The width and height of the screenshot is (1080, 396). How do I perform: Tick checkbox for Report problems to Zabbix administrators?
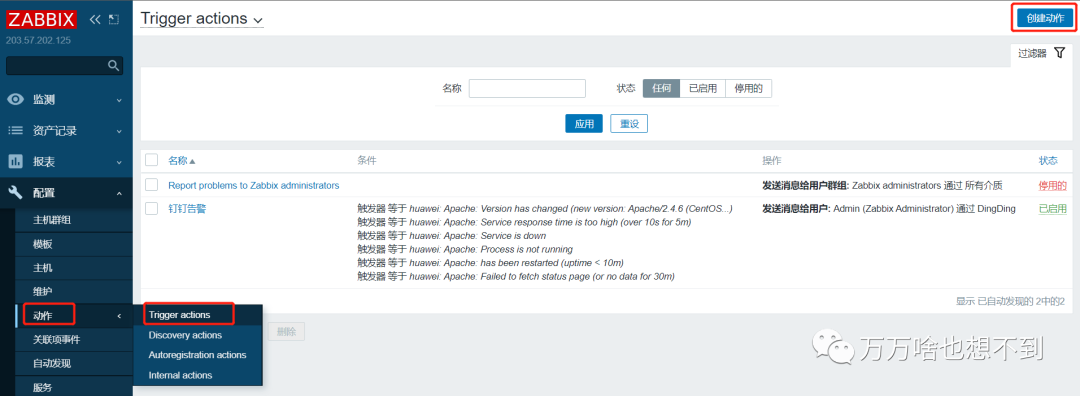tap(152, 185)
